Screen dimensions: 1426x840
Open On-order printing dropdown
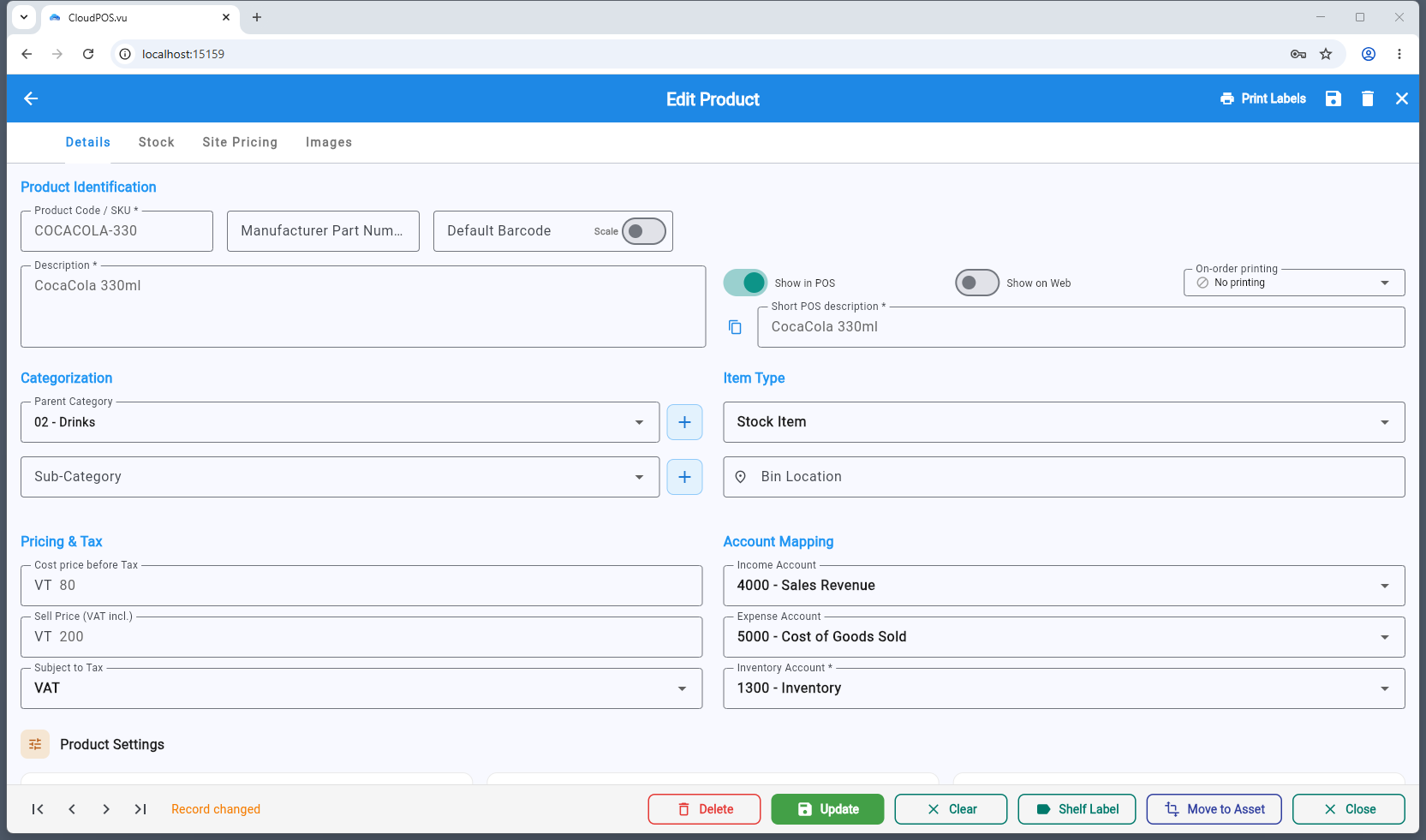click(x=1294, y=283)
